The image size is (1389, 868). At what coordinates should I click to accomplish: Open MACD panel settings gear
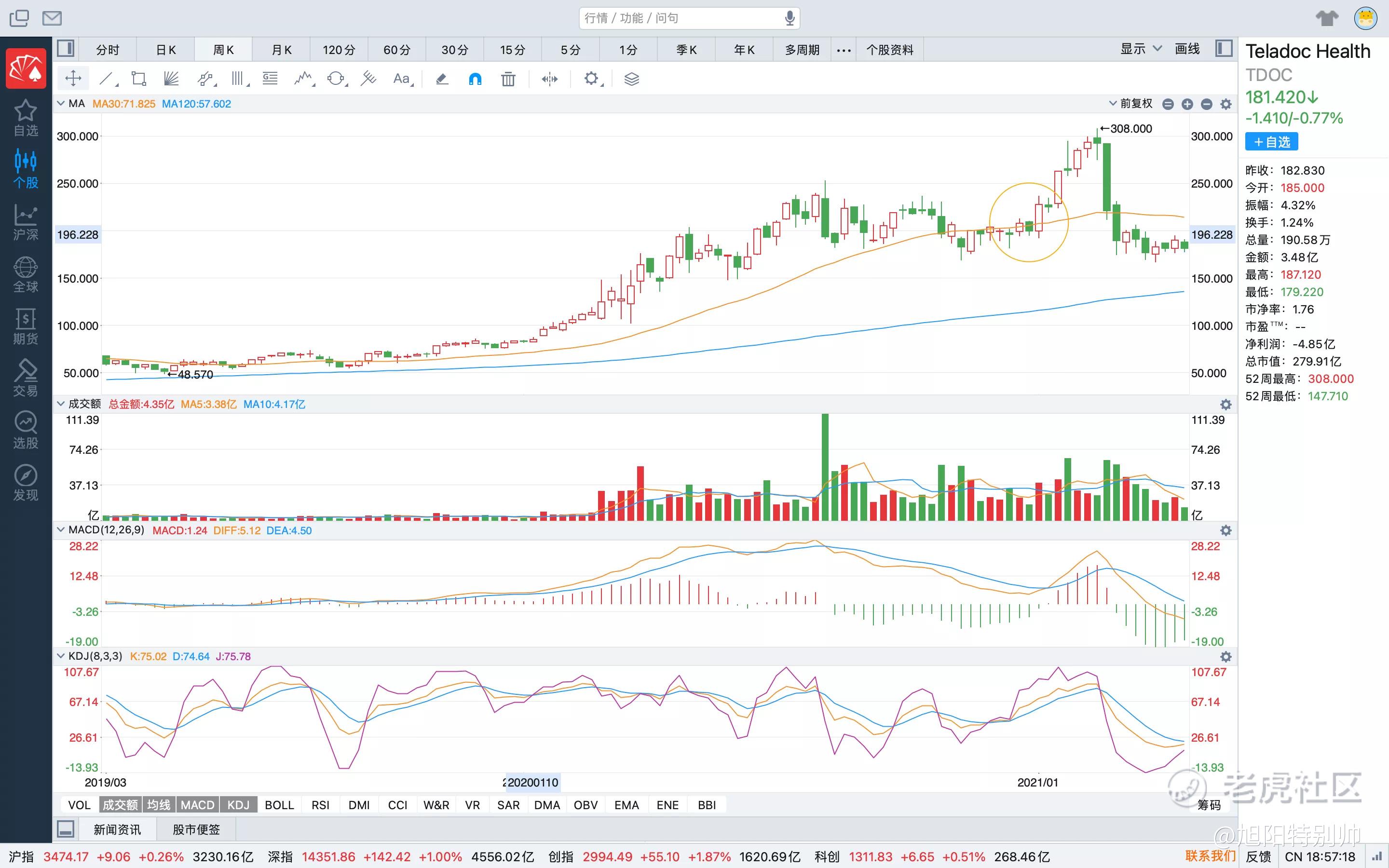[1226, 530]
